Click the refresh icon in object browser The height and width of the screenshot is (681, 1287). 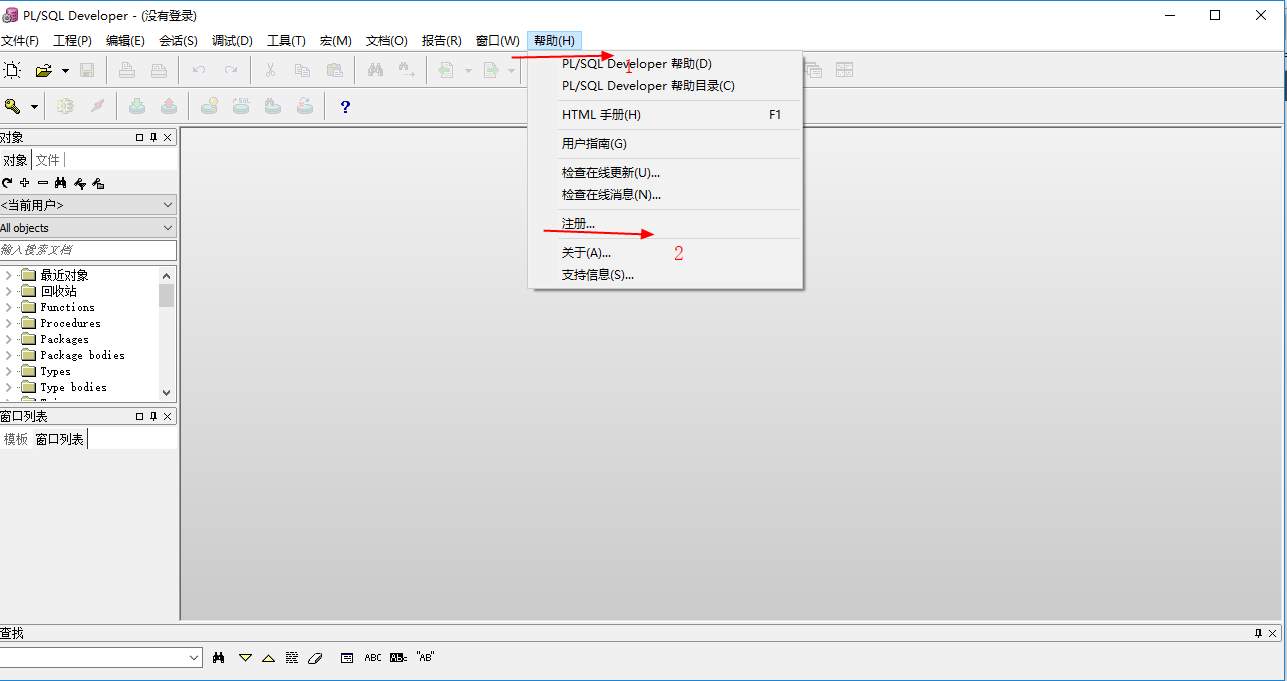(x=7, y=183)
